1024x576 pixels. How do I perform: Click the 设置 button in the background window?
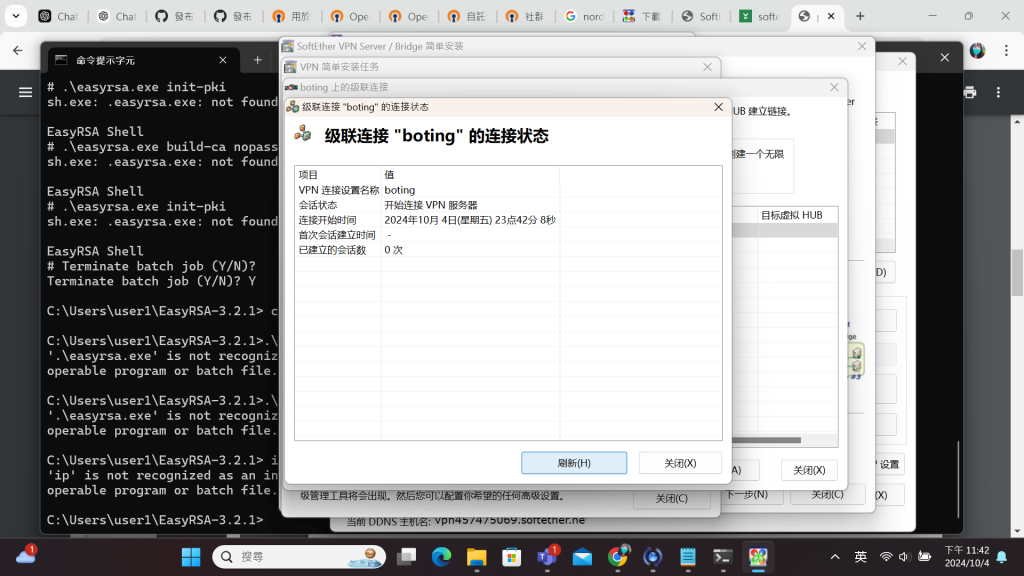pos(889,464)
